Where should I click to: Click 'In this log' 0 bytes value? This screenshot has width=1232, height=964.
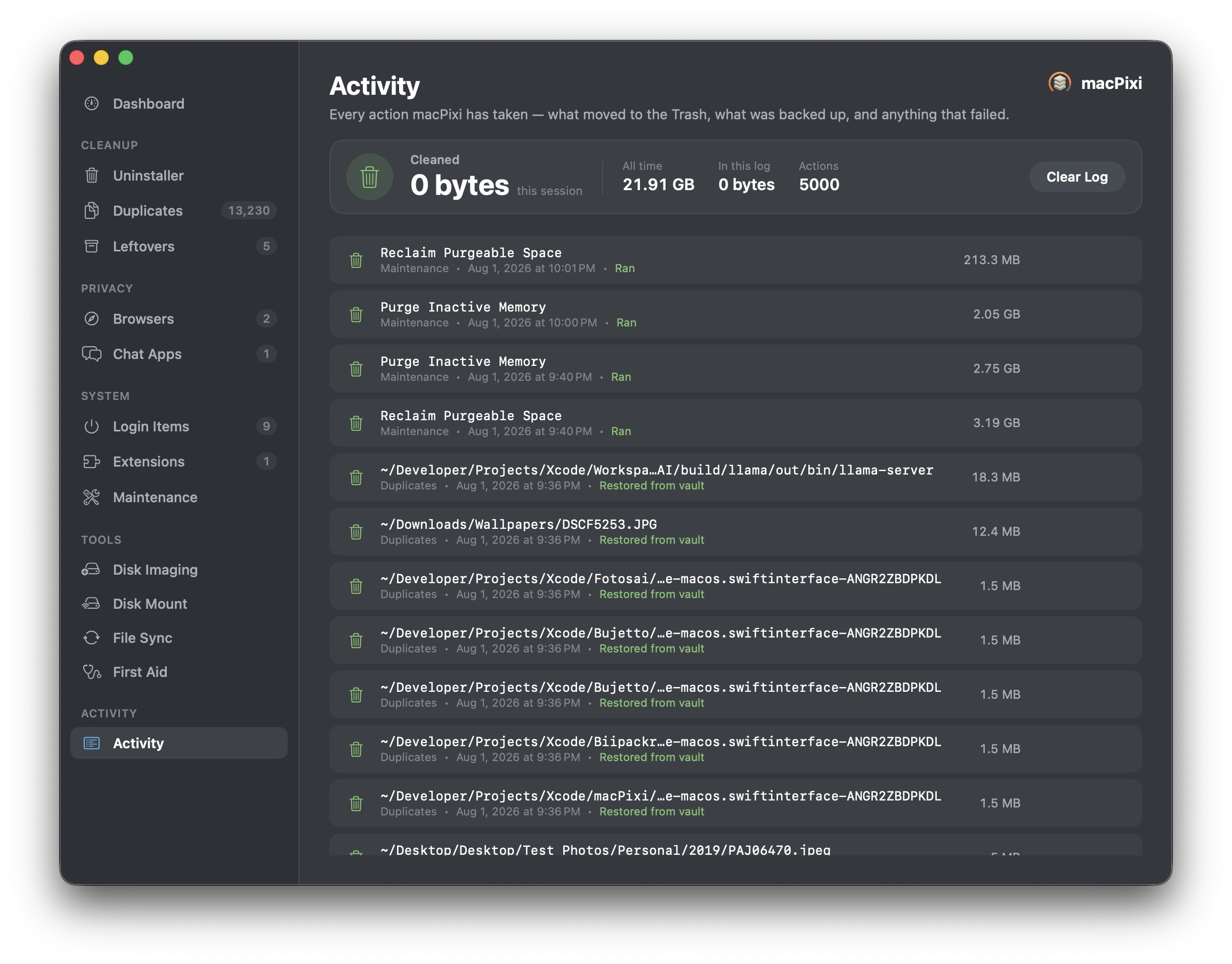click(x=746, y=185)
